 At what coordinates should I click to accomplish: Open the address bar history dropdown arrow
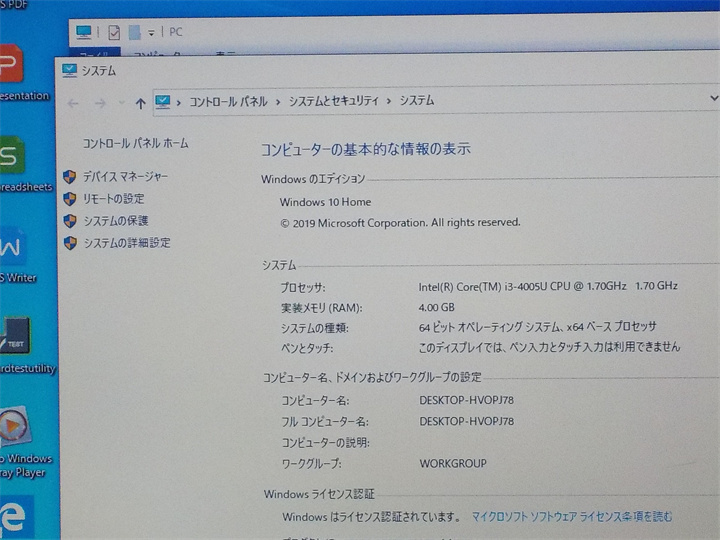click(714, 98)
